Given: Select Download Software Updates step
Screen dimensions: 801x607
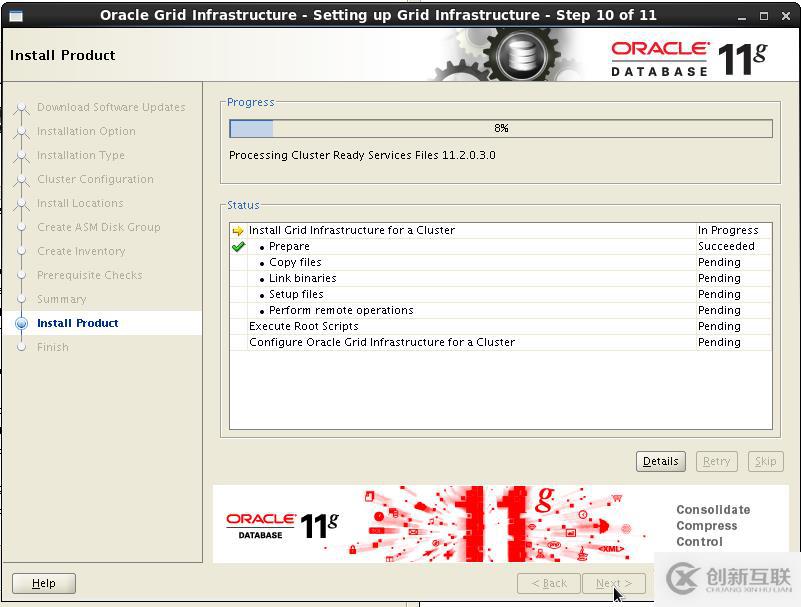Looking at the screenshot, I should coord(111,107).
